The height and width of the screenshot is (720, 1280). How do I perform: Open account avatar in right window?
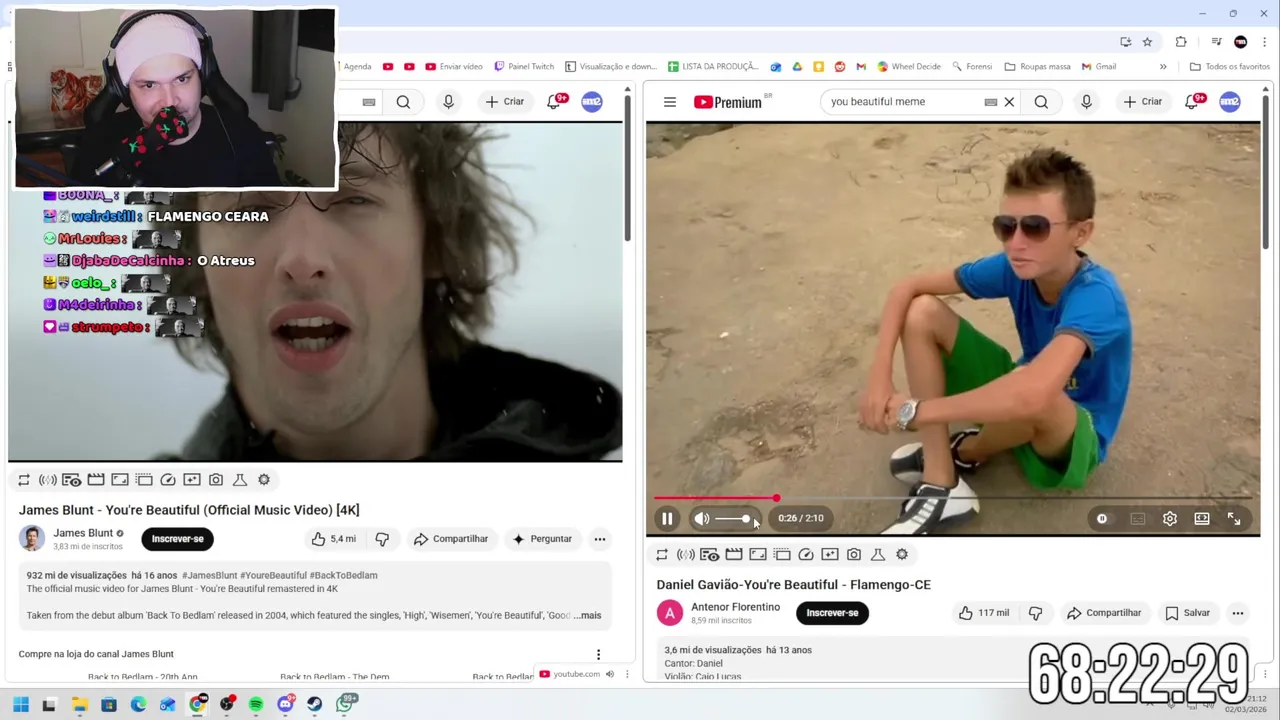coord(1230,102)
